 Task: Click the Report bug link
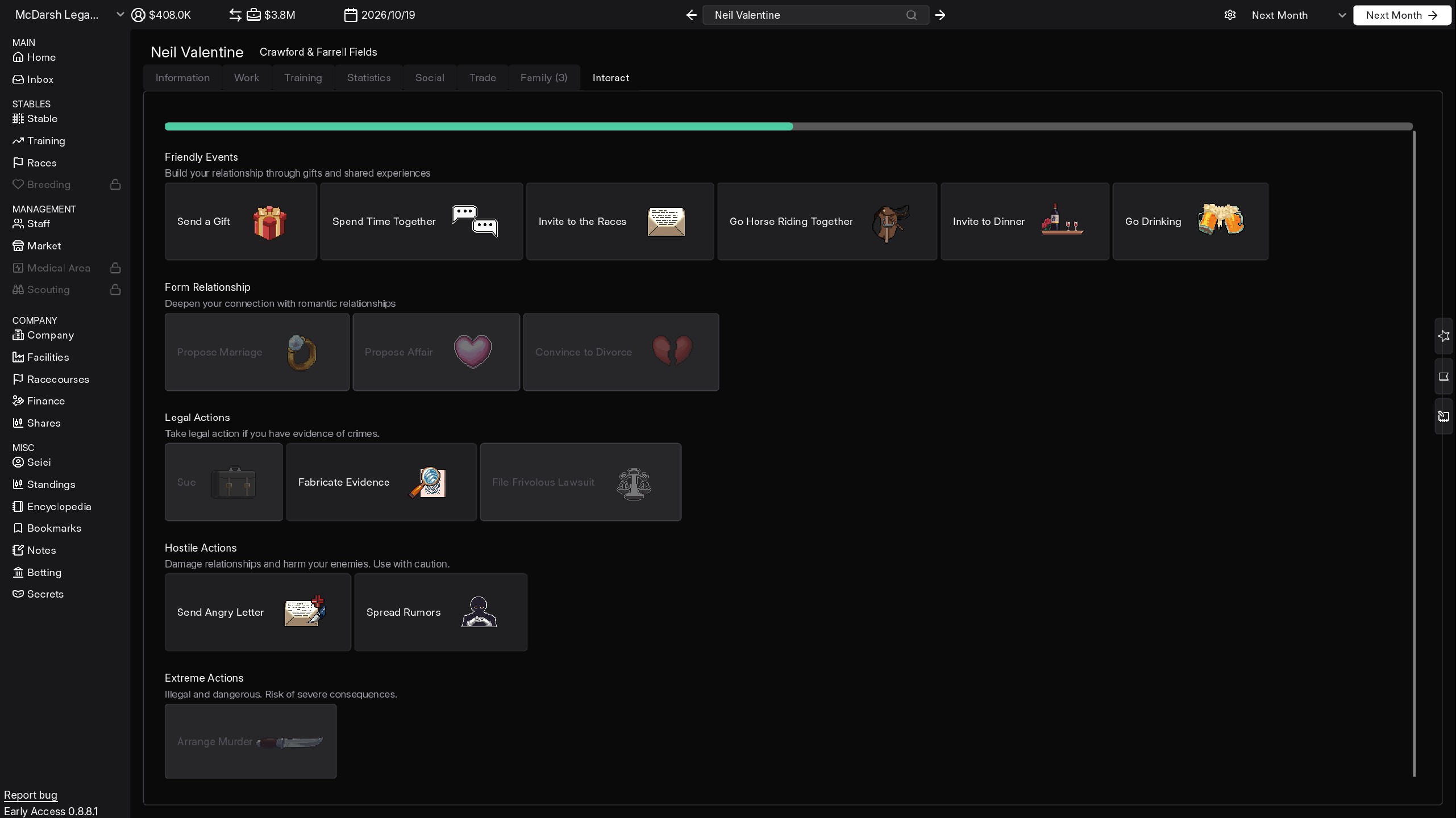point(31,795)
